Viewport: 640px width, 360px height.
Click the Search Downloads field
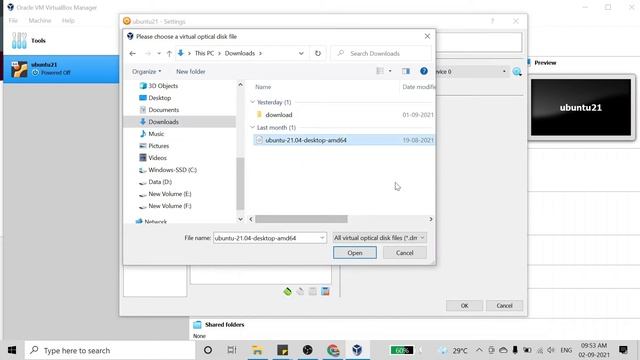tap(380, 53)
